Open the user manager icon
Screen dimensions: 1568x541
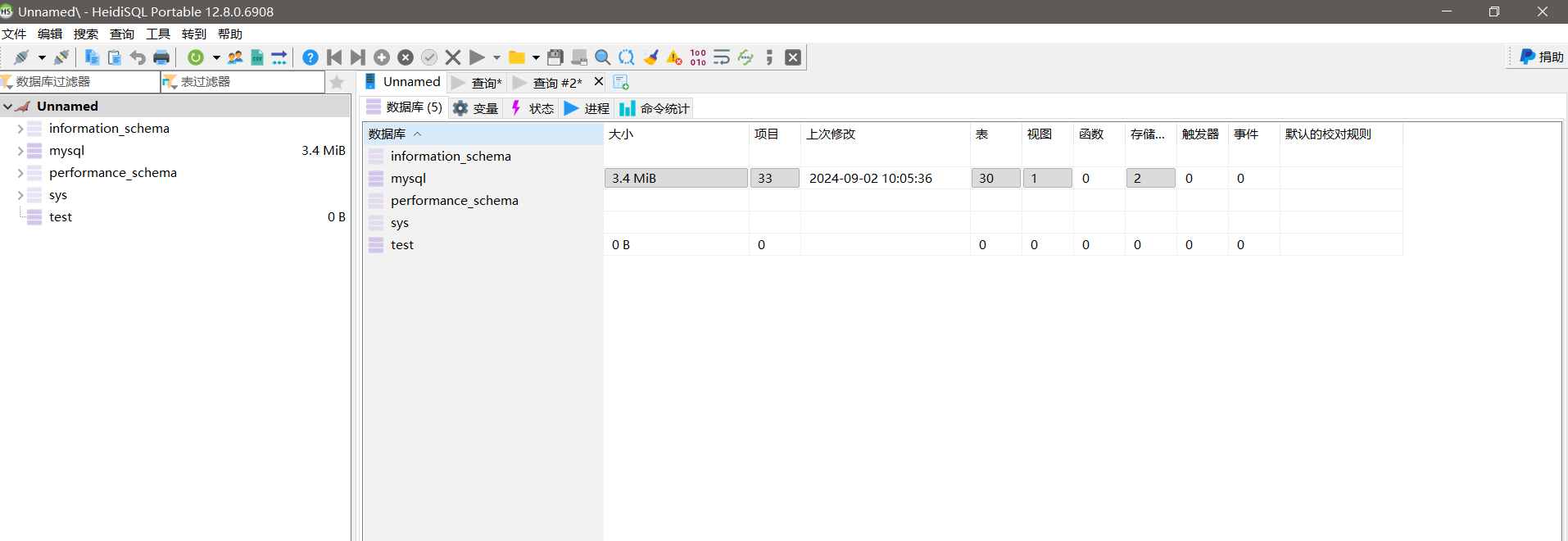coord(235,57)
